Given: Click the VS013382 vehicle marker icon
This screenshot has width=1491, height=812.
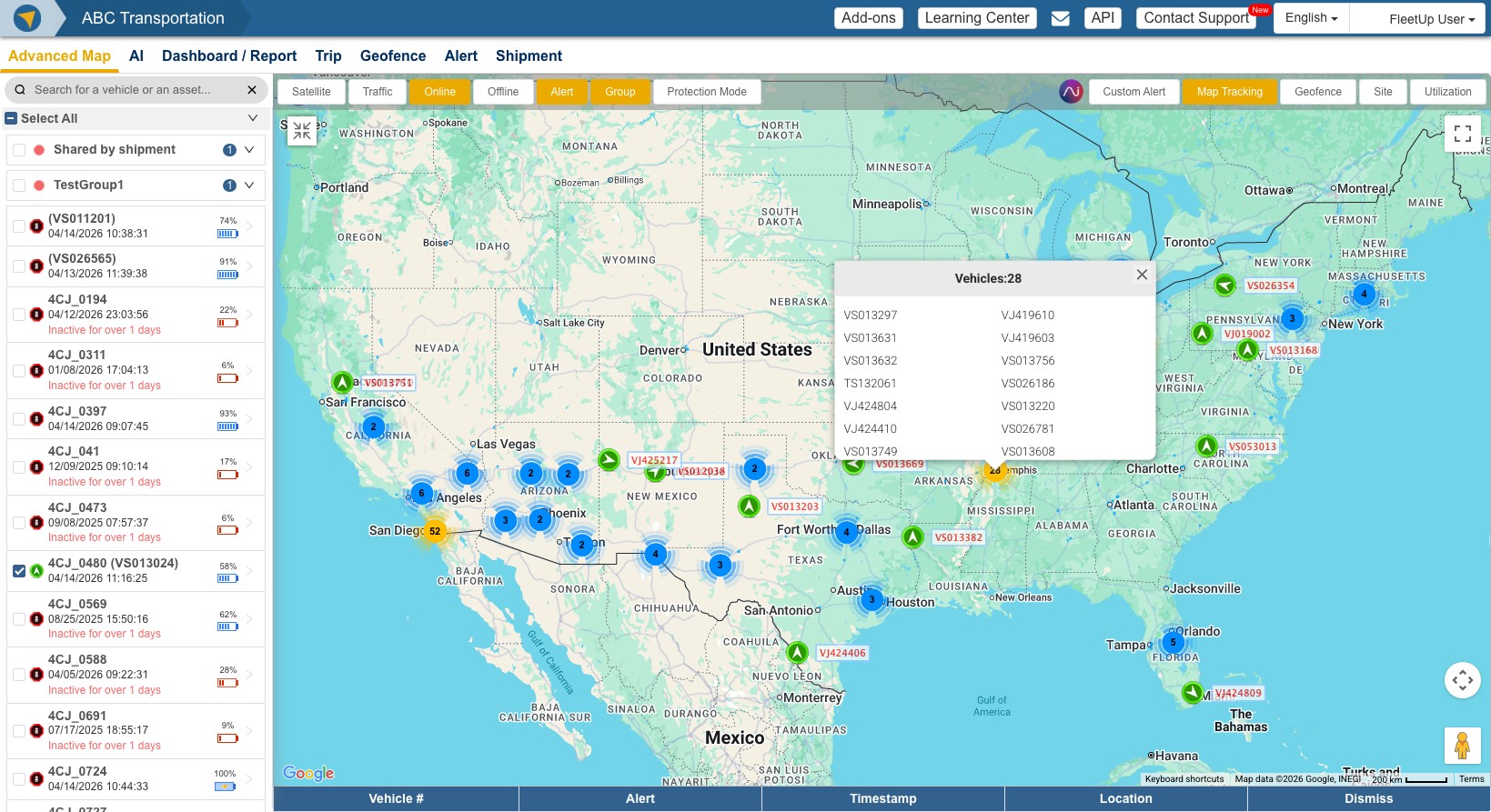Looking at the screenshot, I should (912, 536).
